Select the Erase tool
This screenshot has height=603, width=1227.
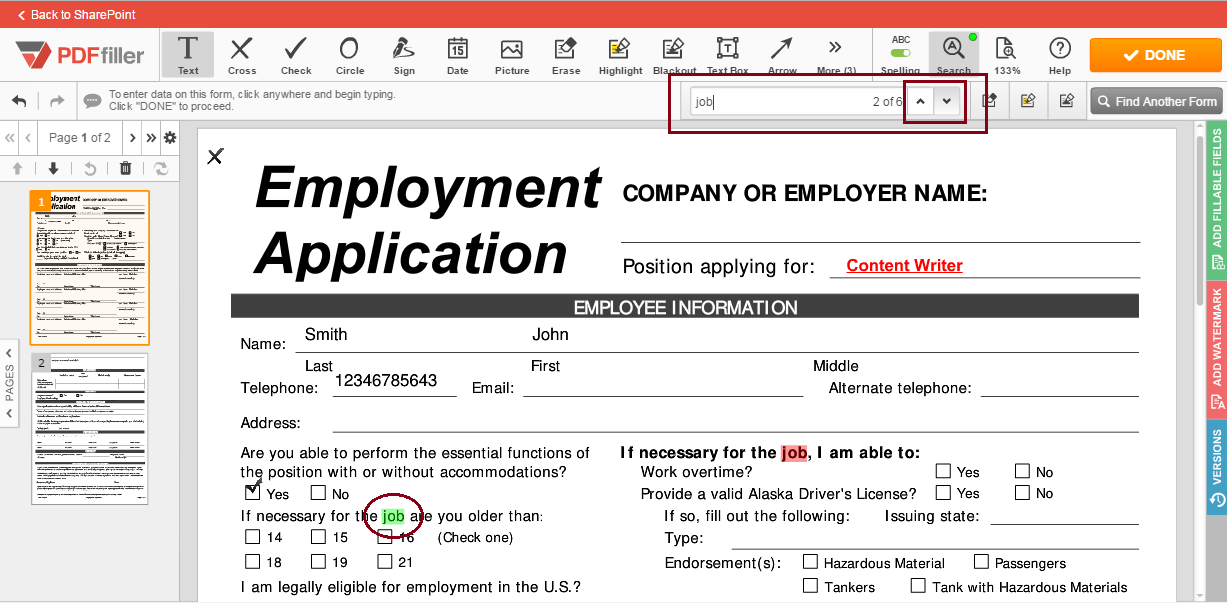[566, 55]
